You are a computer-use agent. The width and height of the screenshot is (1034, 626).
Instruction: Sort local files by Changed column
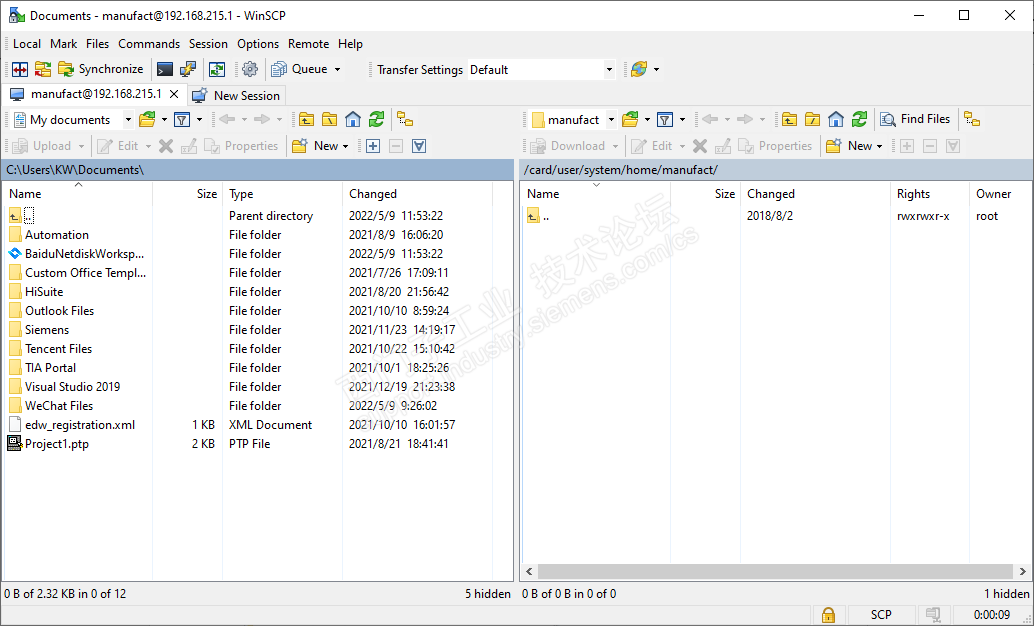(417, 194)
